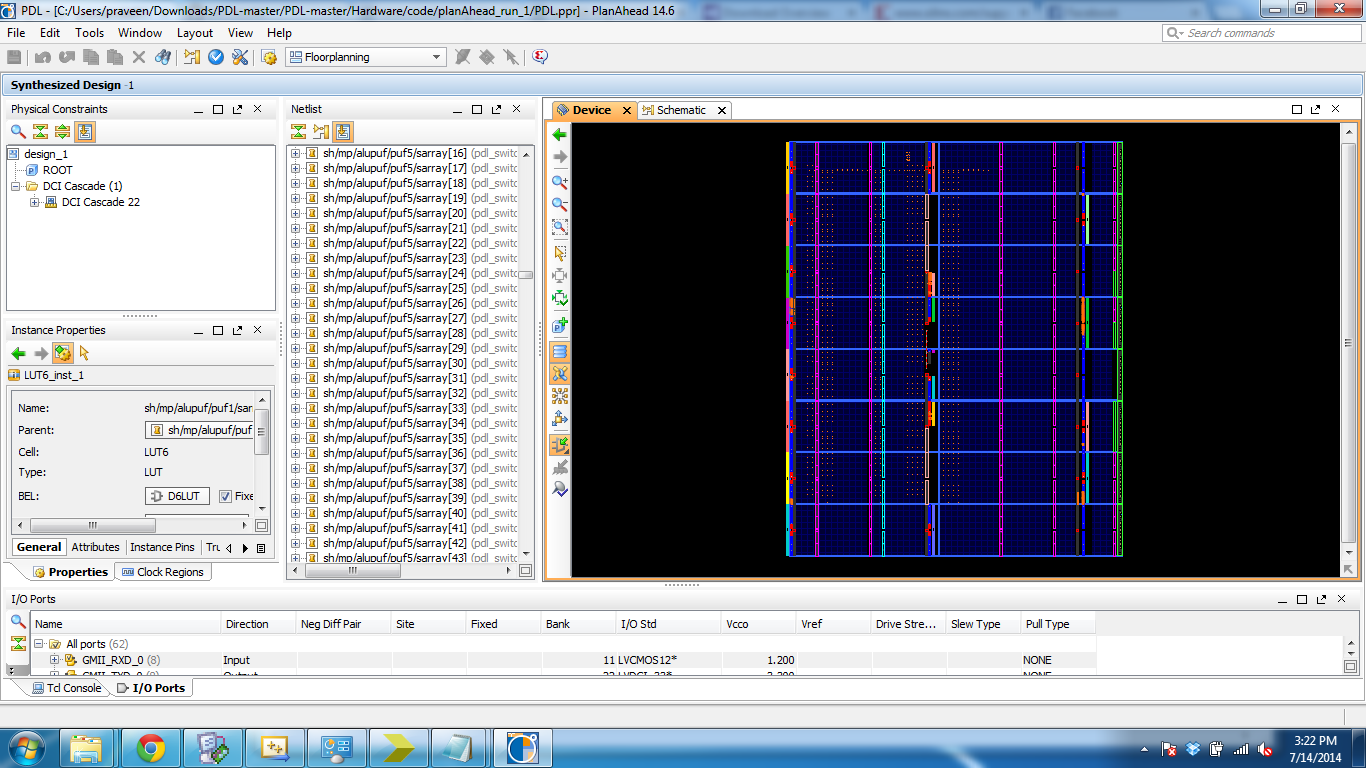Click the schematic icon in the main toolbar
This screenshot has height=768, width=1366.
192,57
